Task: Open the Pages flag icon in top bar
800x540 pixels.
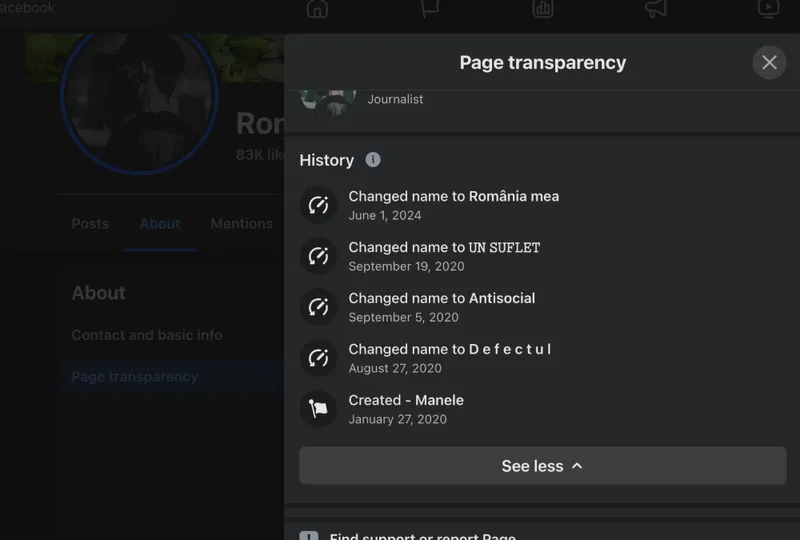Action: click(430, 9)
